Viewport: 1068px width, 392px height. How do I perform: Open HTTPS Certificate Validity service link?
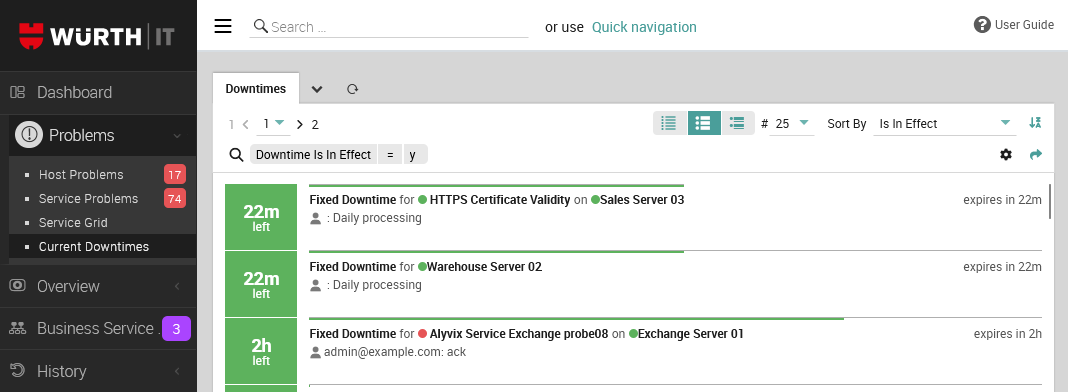pos(500,200)
